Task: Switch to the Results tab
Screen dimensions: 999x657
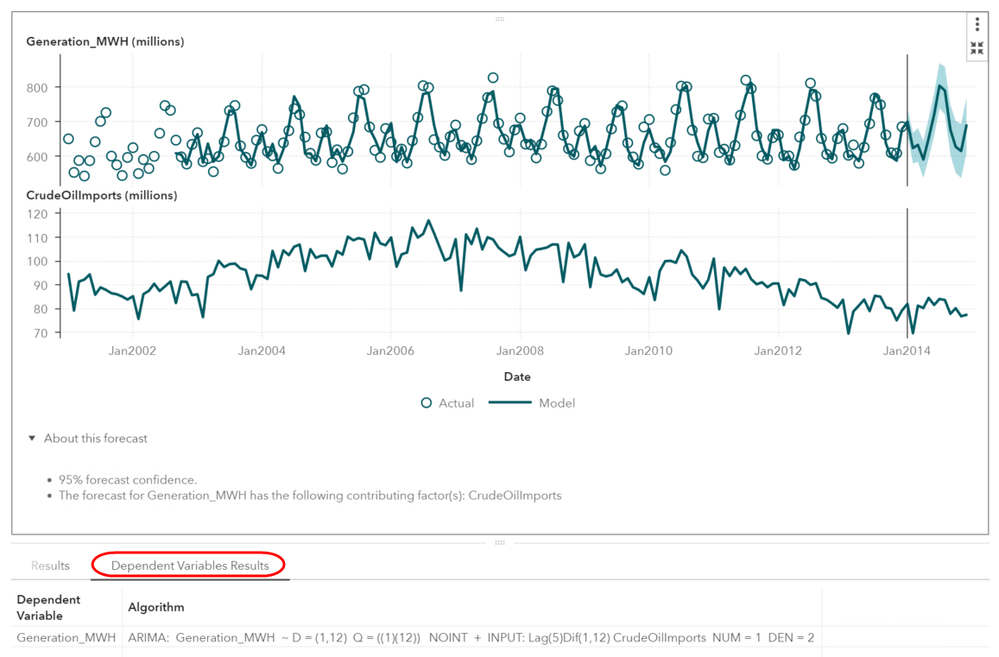Action: coord(49,565)
